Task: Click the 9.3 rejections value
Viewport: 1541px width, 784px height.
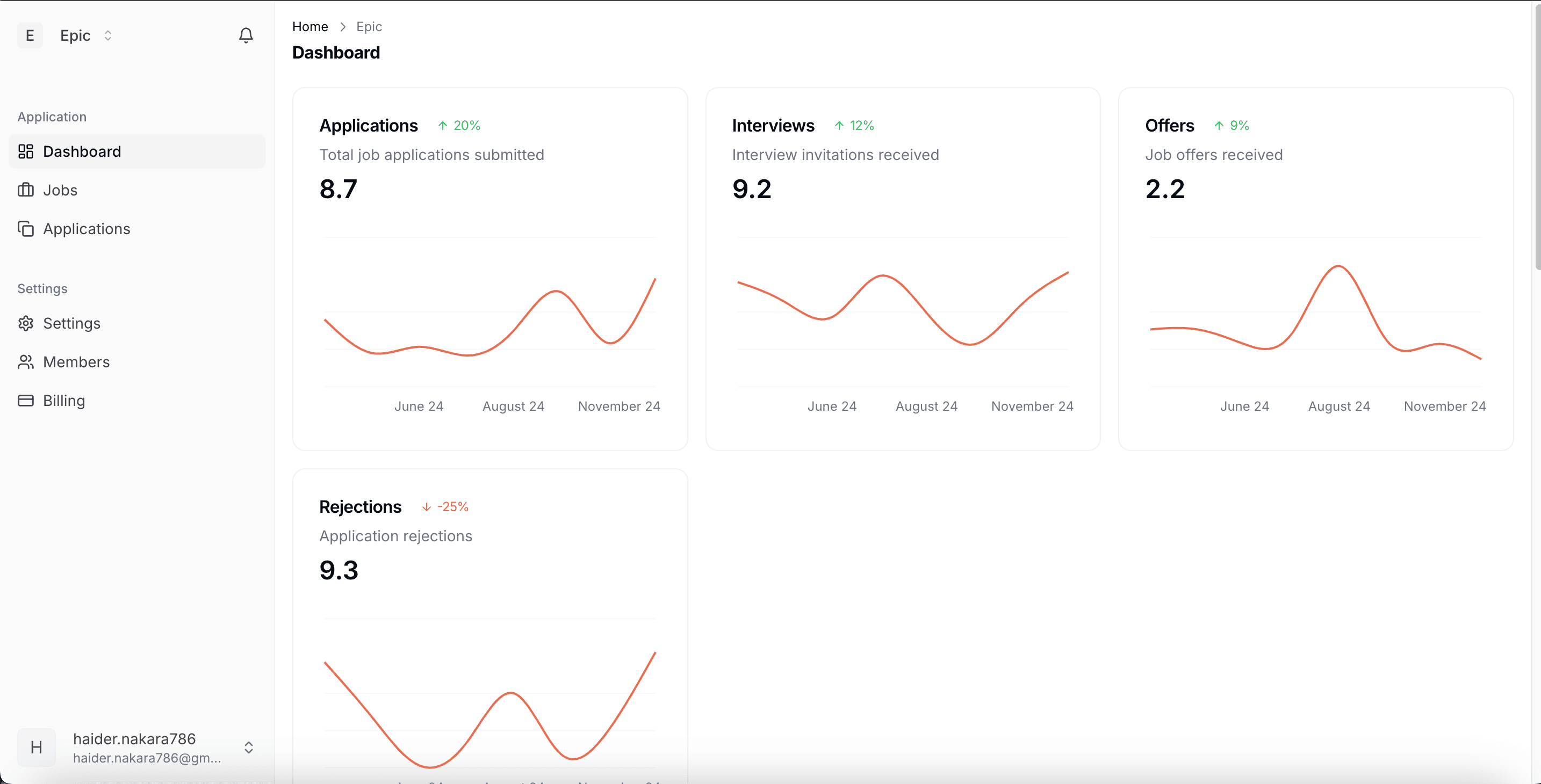Action: click(339, 570)
